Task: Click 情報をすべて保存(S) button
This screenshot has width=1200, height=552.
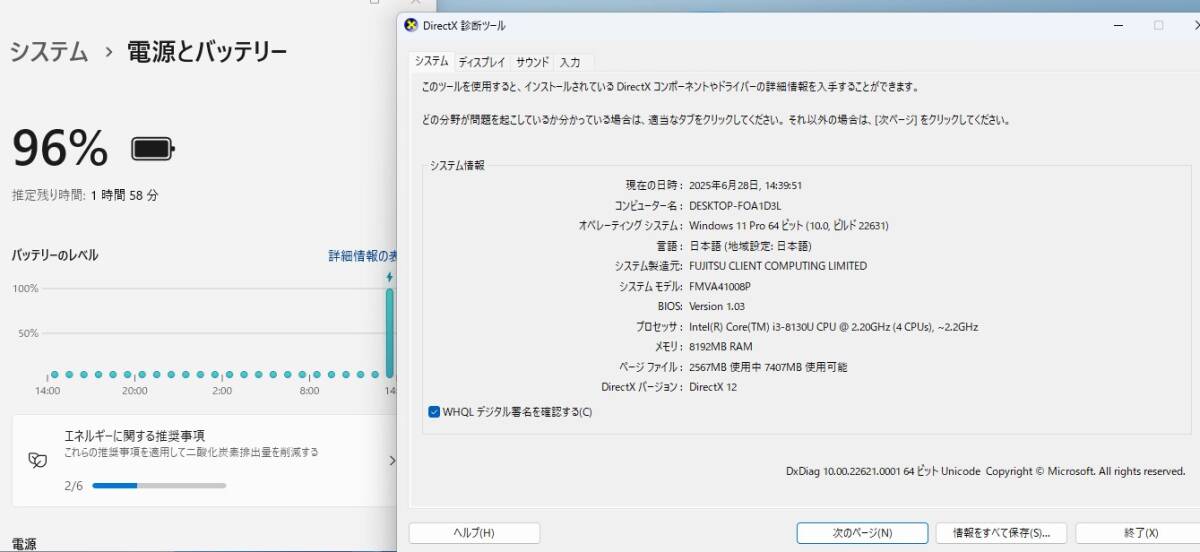Action: (1001, 533)
